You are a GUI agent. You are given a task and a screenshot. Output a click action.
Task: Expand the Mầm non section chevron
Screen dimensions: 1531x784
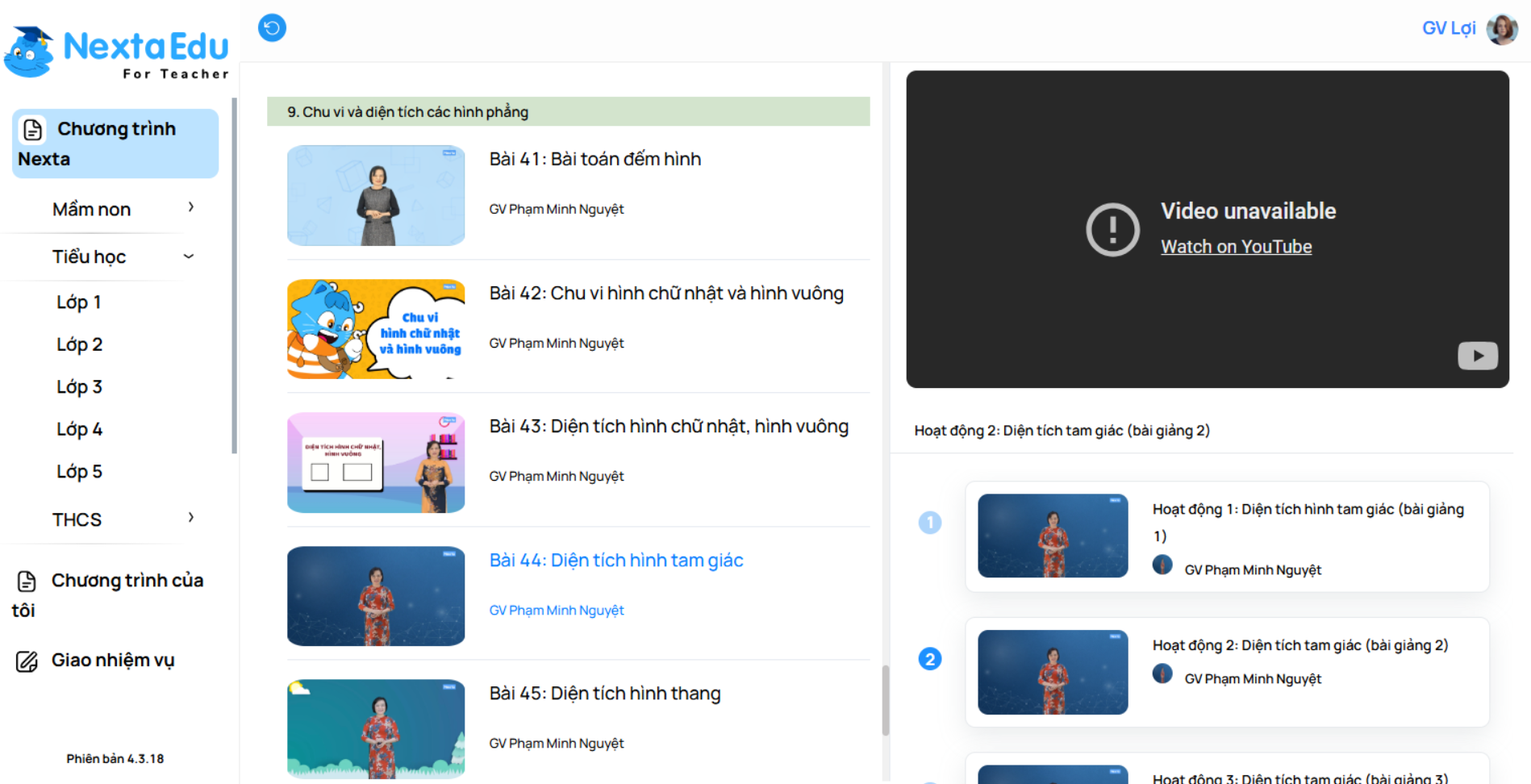[191, 207]
